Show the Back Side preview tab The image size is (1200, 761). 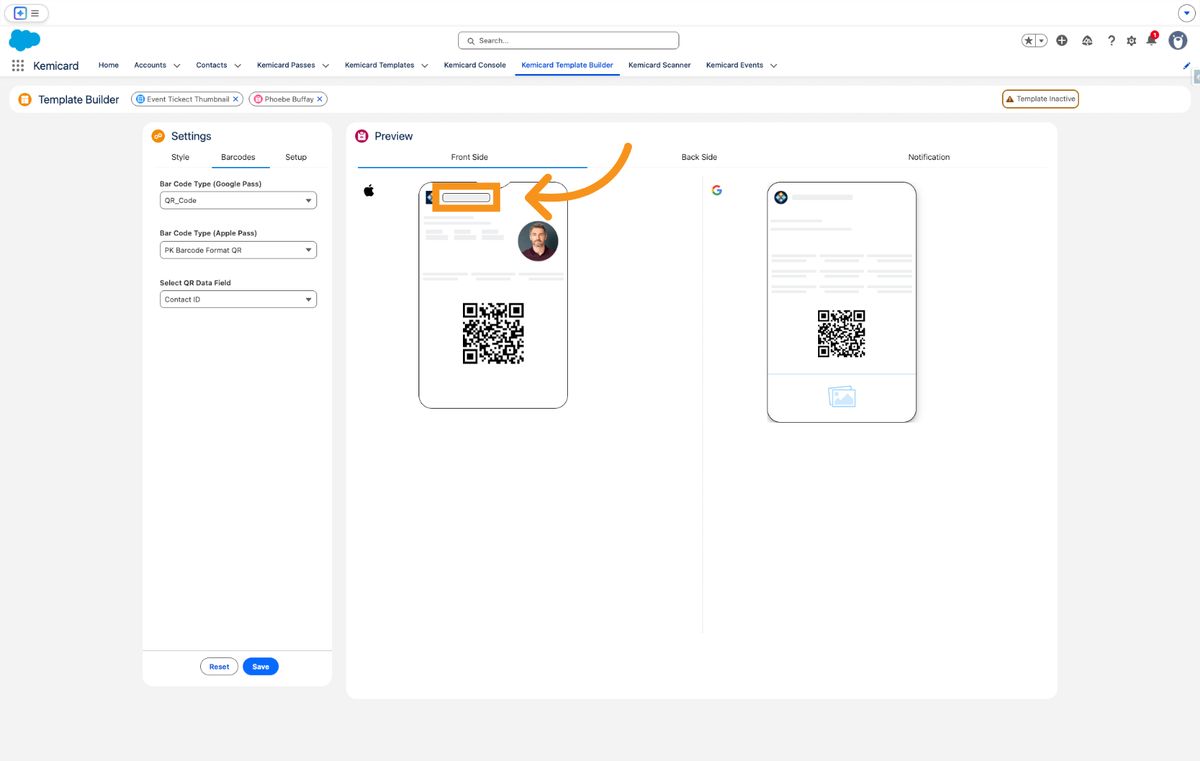[x=699, y=157]
